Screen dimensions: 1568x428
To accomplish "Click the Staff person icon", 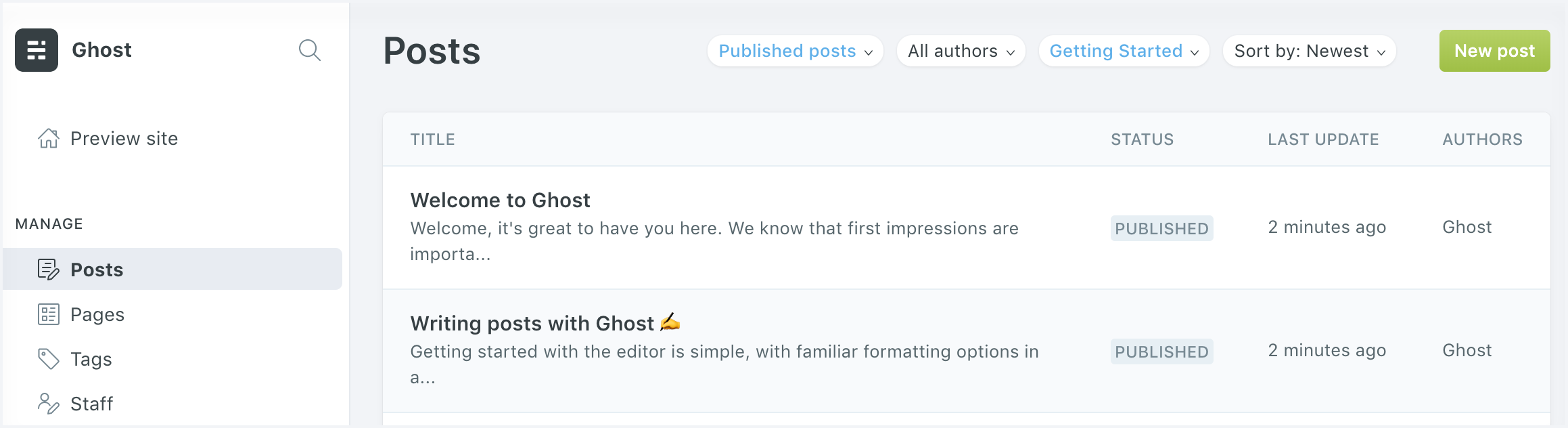I will pyautogui.click(x=49, y=404).
